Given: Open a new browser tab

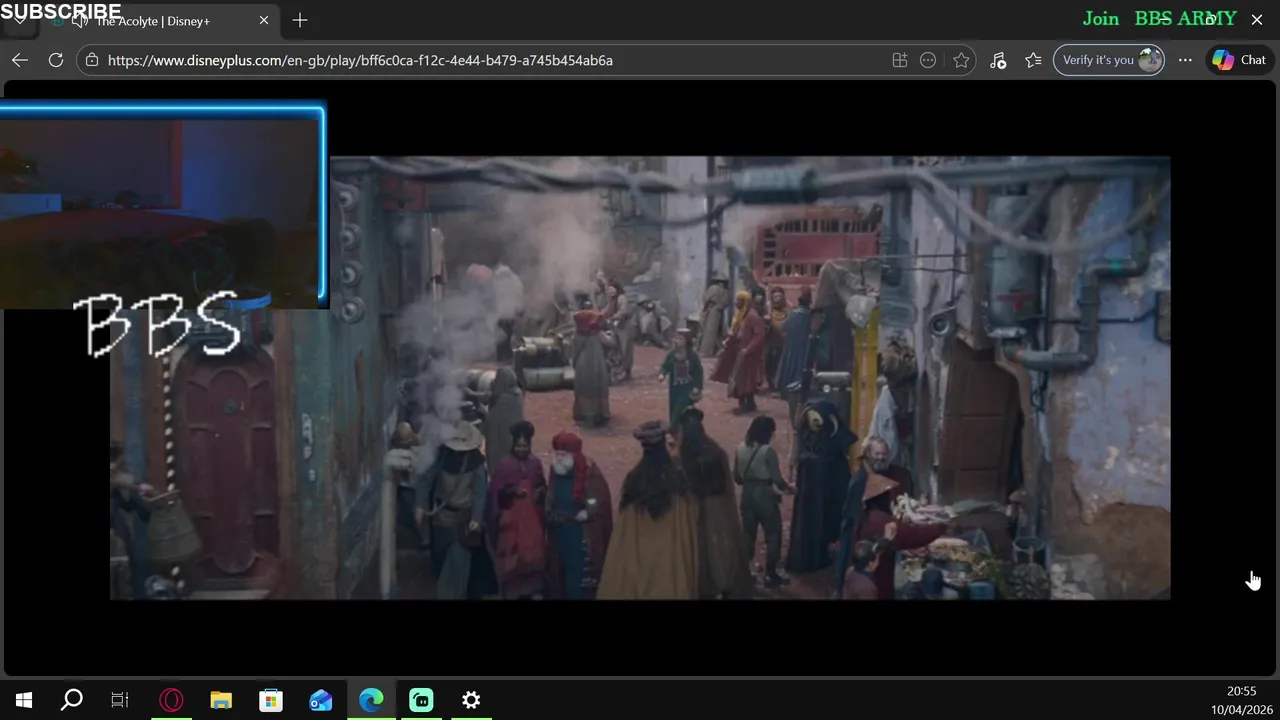Looking at the screenshot, I should [300, 20].
